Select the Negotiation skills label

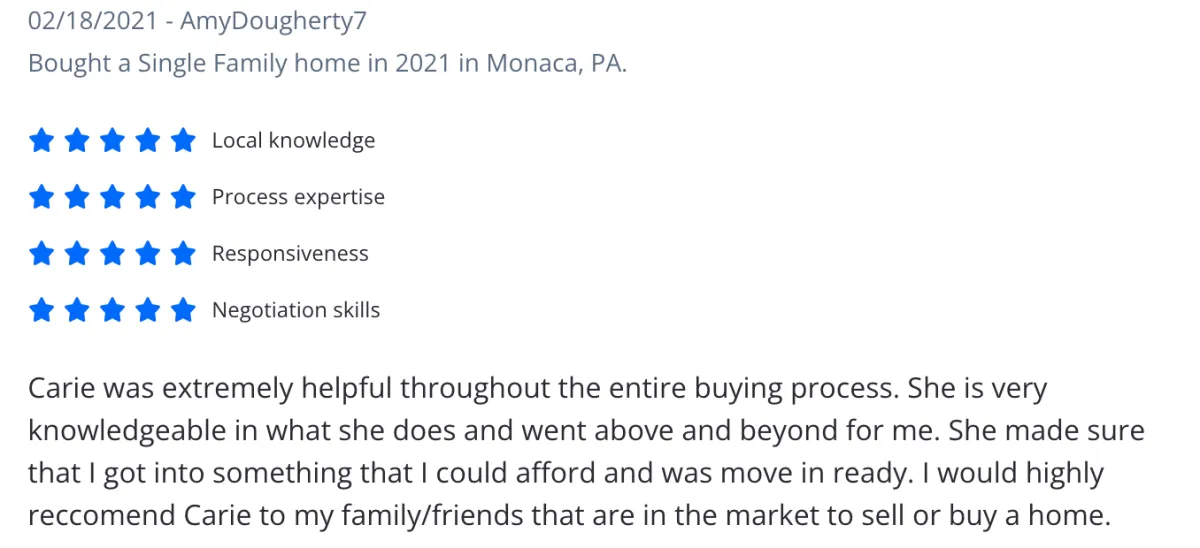coord(296,310)
